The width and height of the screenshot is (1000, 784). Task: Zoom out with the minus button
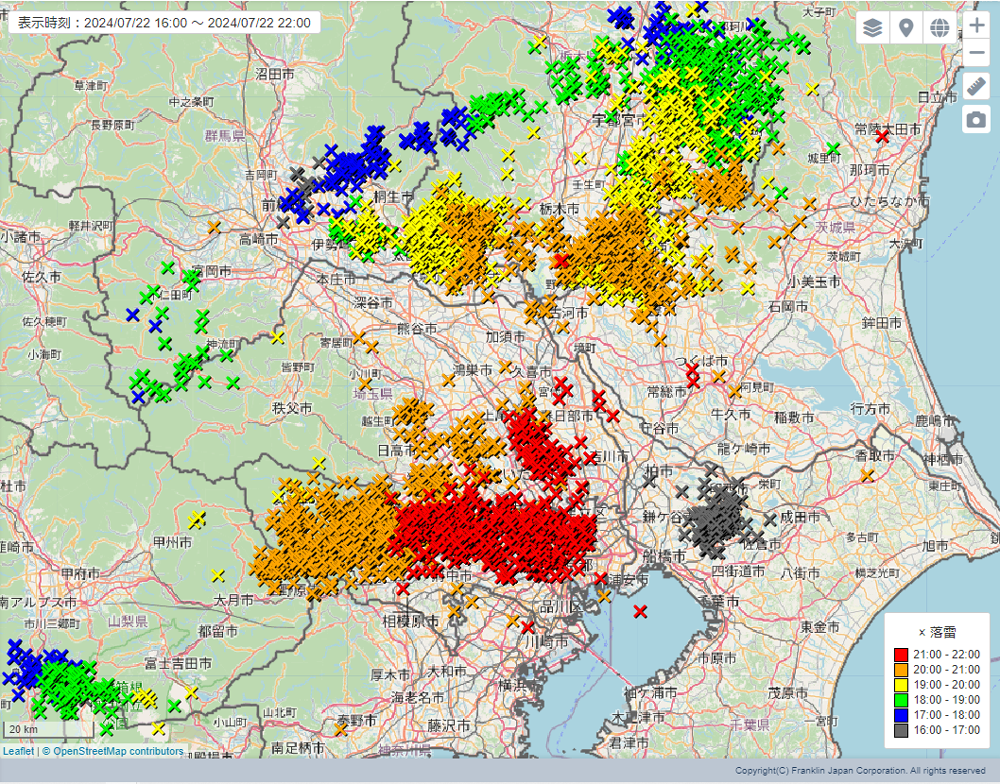(x=976, y=52)
